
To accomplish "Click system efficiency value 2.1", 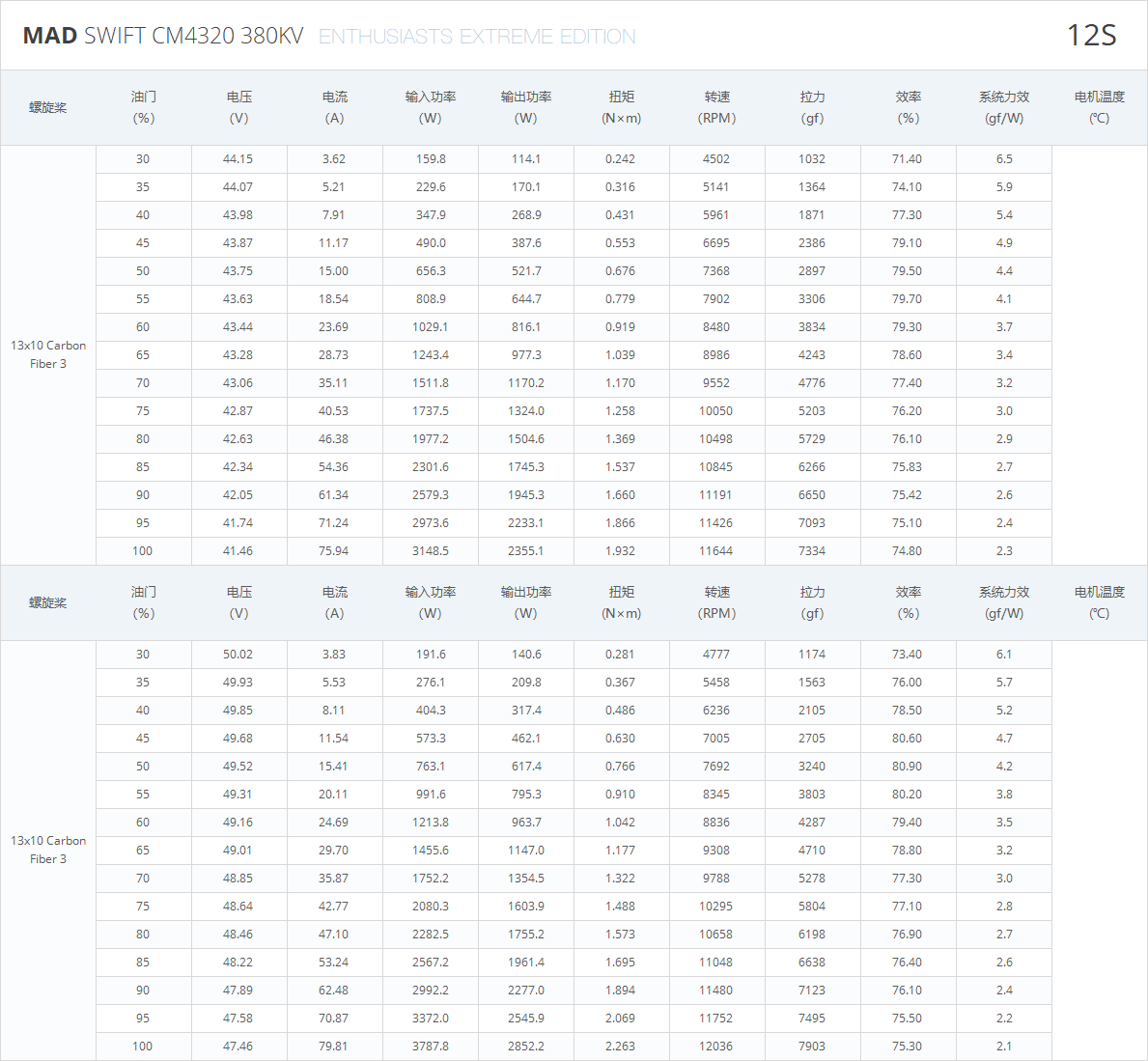I will tap(1004, 1047).
